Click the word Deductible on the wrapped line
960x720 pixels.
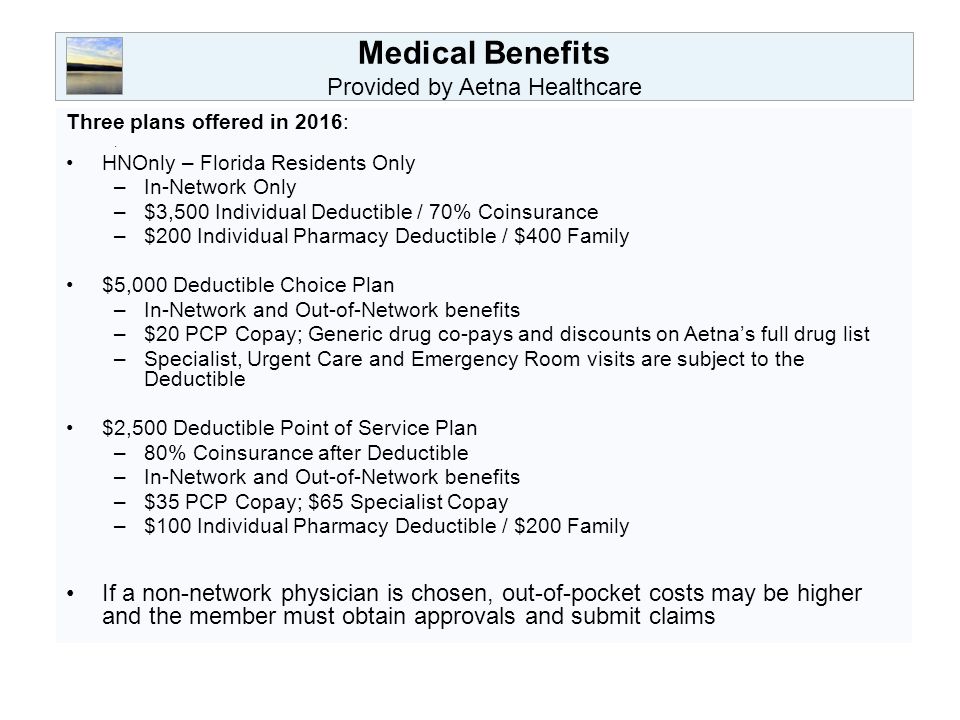(195, 379)
